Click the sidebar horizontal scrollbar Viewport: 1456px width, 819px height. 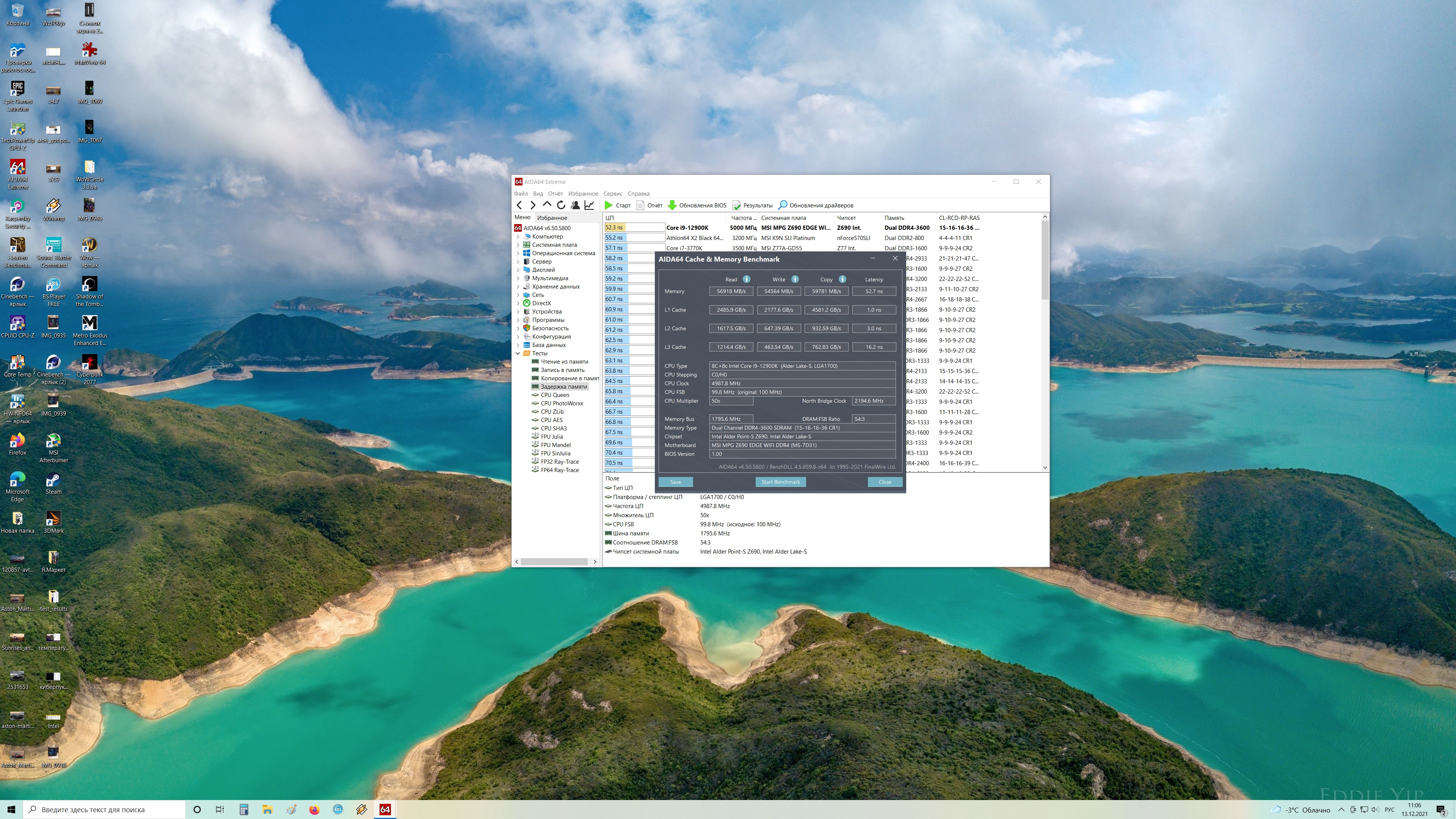(554, 562)
